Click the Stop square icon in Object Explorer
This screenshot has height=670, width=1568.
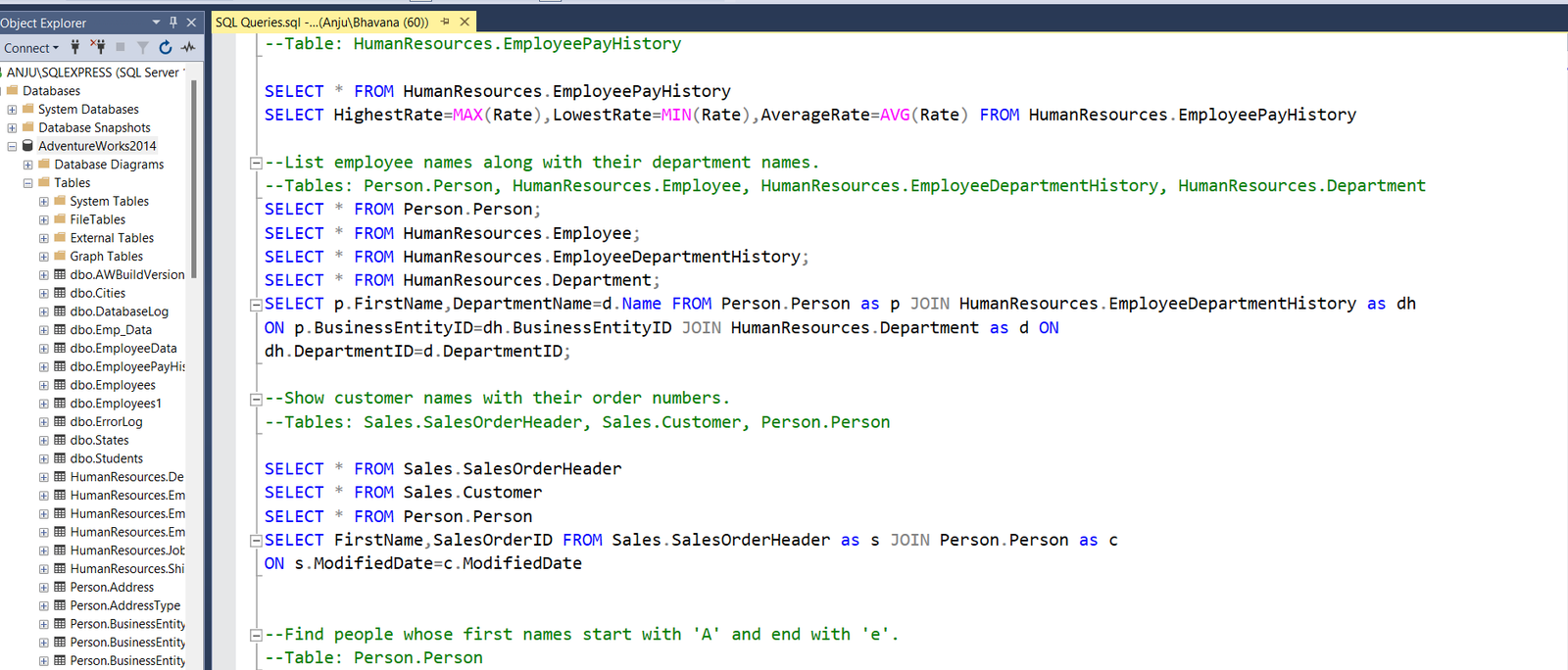(x=121, y=47)
